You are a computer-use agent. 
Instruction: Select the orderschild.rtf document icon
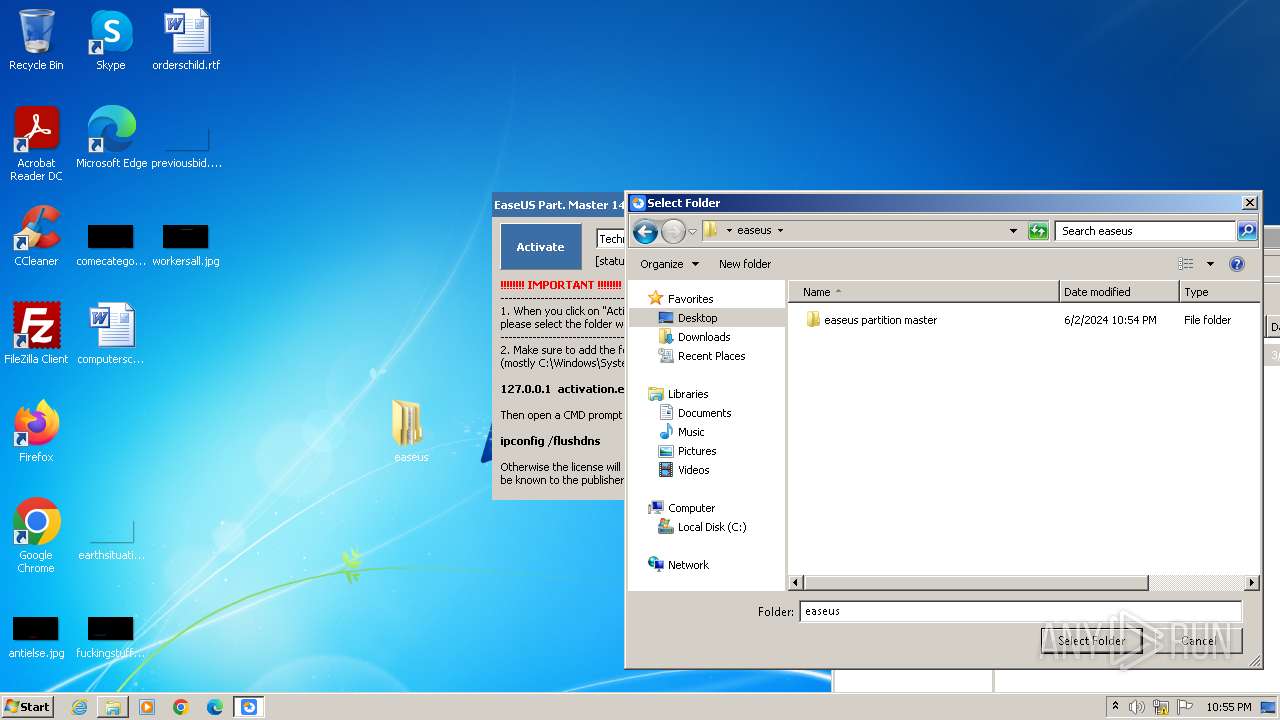tap(186, 40)
